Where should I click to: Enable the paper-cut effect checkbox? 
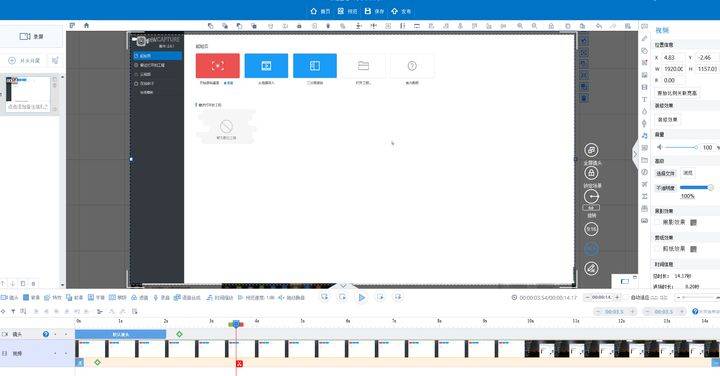pyautogui.click(x=658, y=249)
